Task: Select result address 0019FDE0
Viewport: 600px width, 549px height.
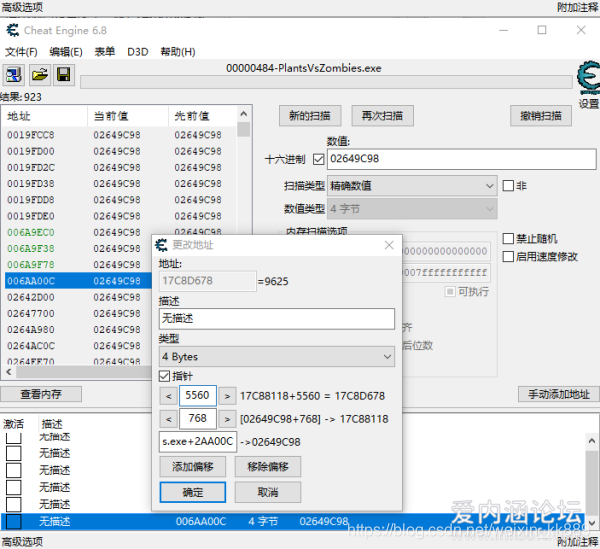Action: click(x=31, y=216)
